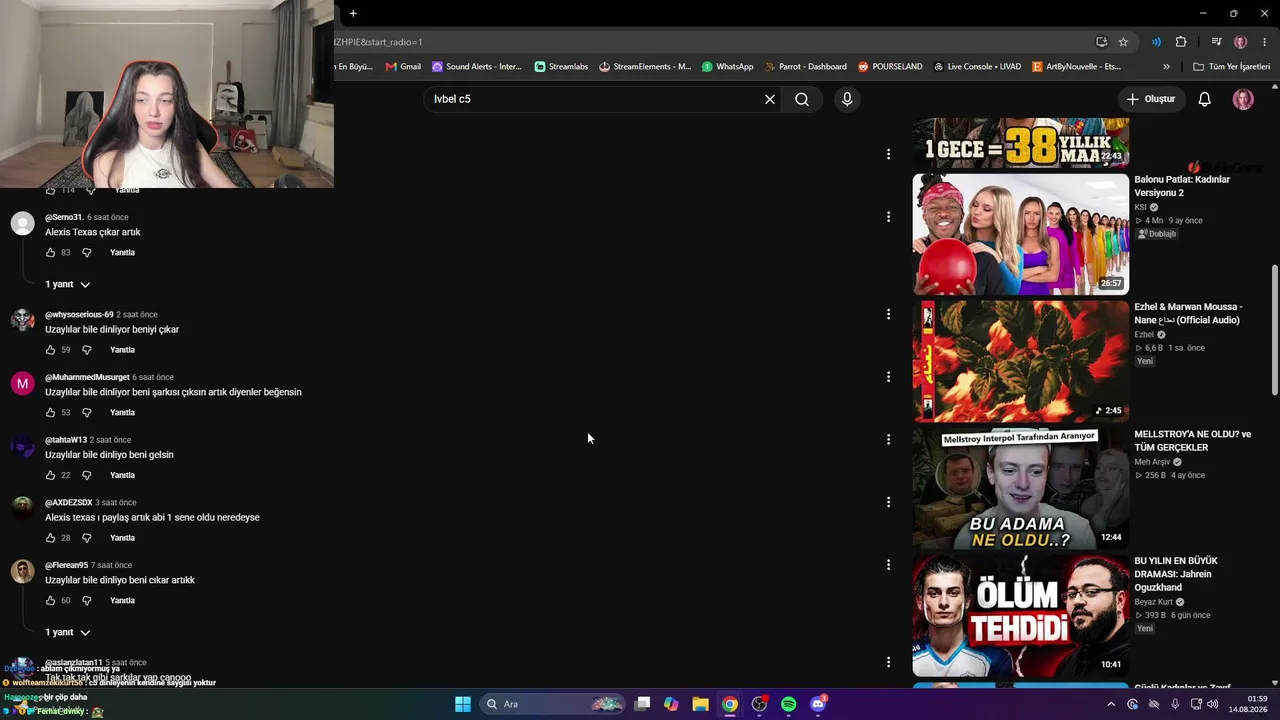The width and height of the screenshot is (1280, 720).
Task: Show more bookmarks with the chevron
Action: (1166, 67)
